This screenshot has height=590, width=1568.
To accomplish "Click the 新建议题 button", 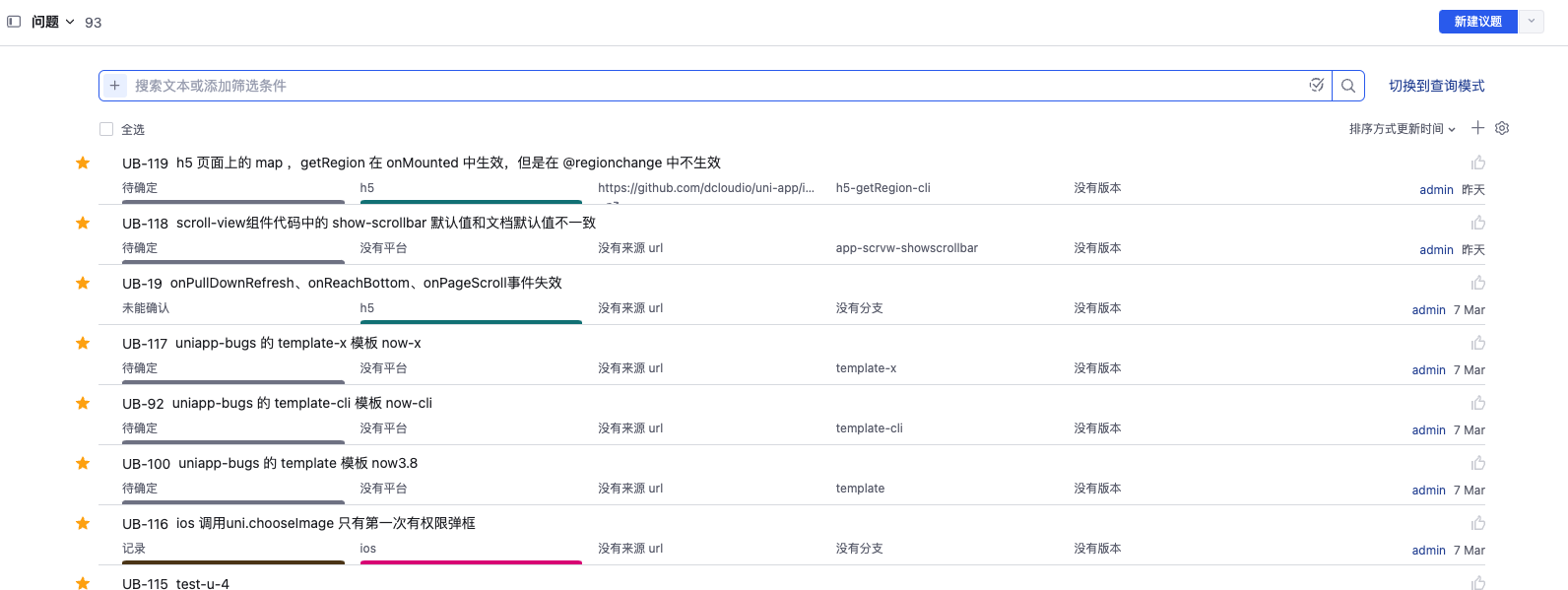I will 1477,22.
